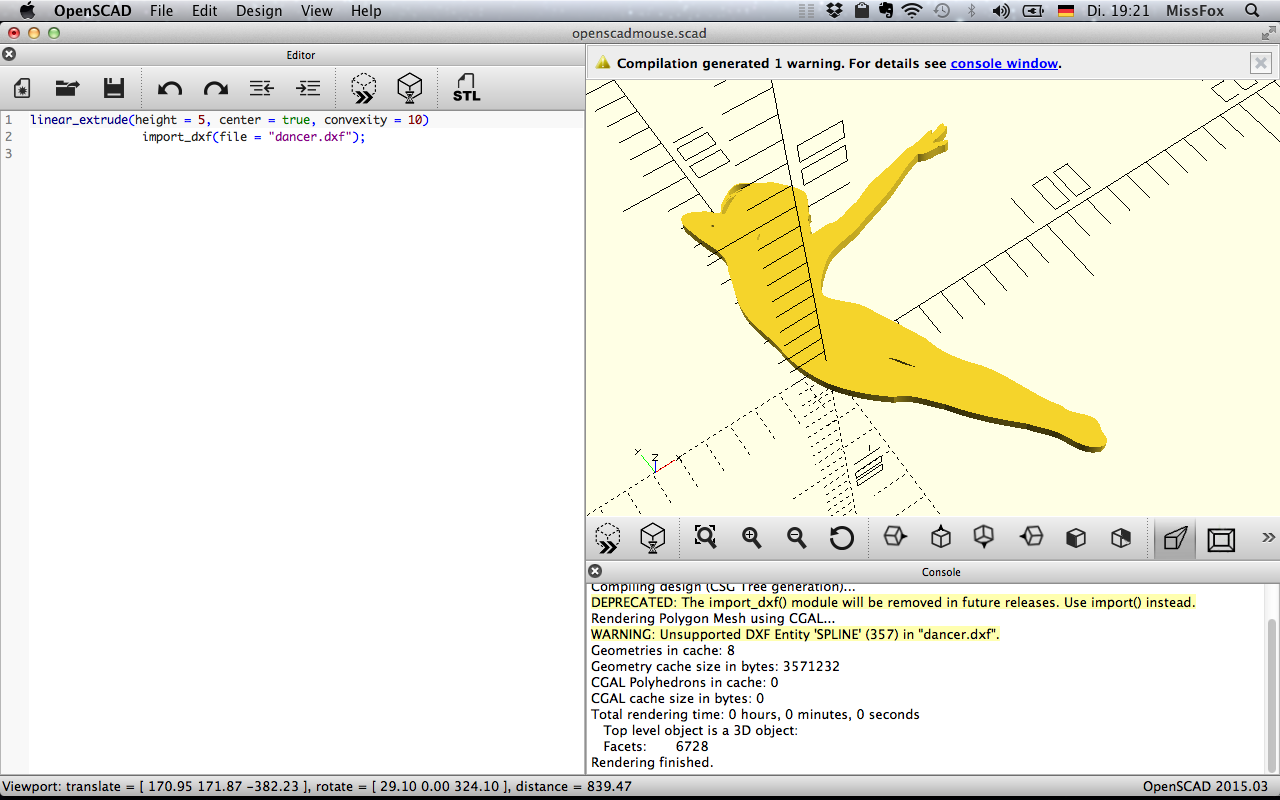
Task: Click the DEPRECATED message in console
Action: [893, 603]
